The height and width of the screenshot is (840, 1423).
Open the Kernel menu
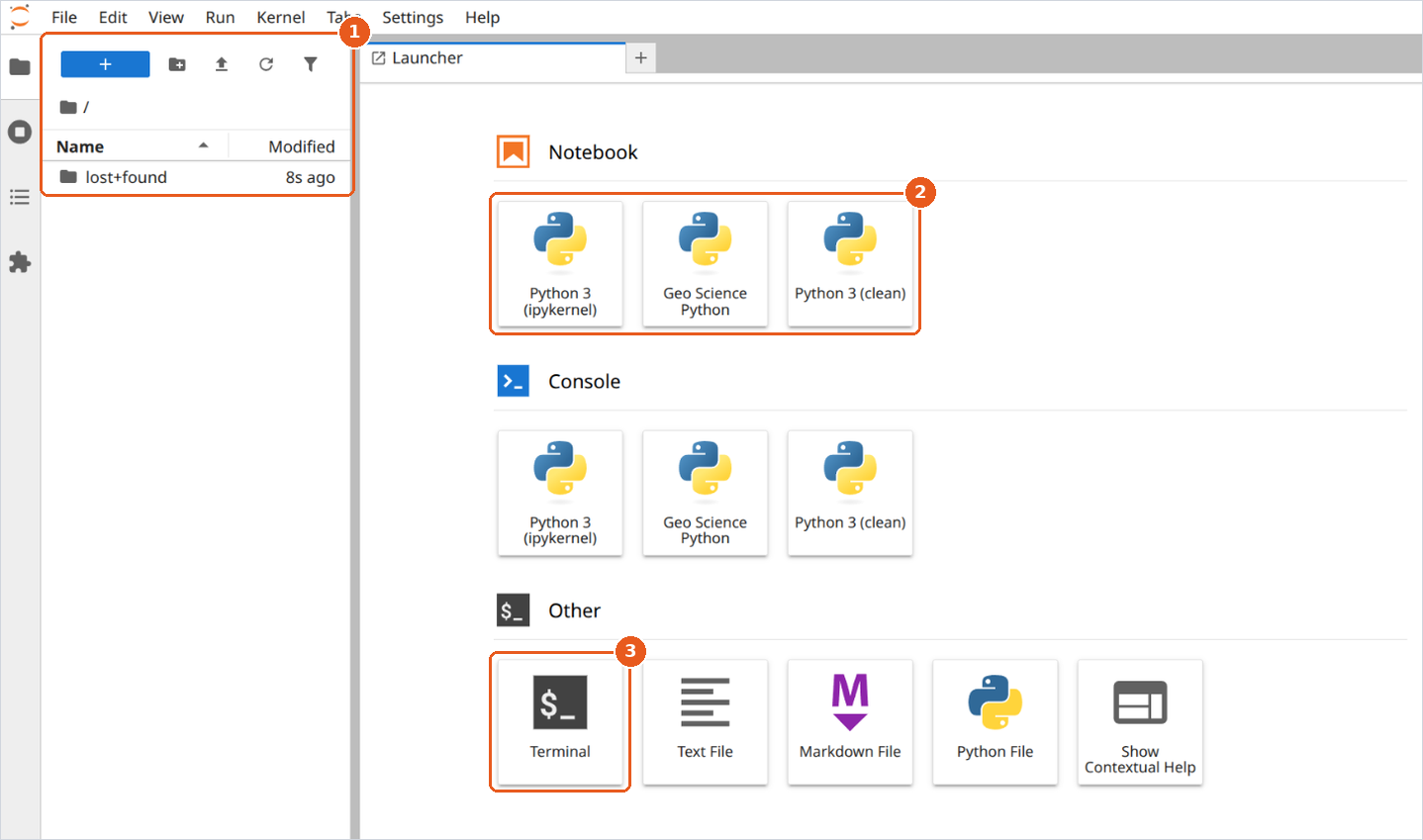281,17
